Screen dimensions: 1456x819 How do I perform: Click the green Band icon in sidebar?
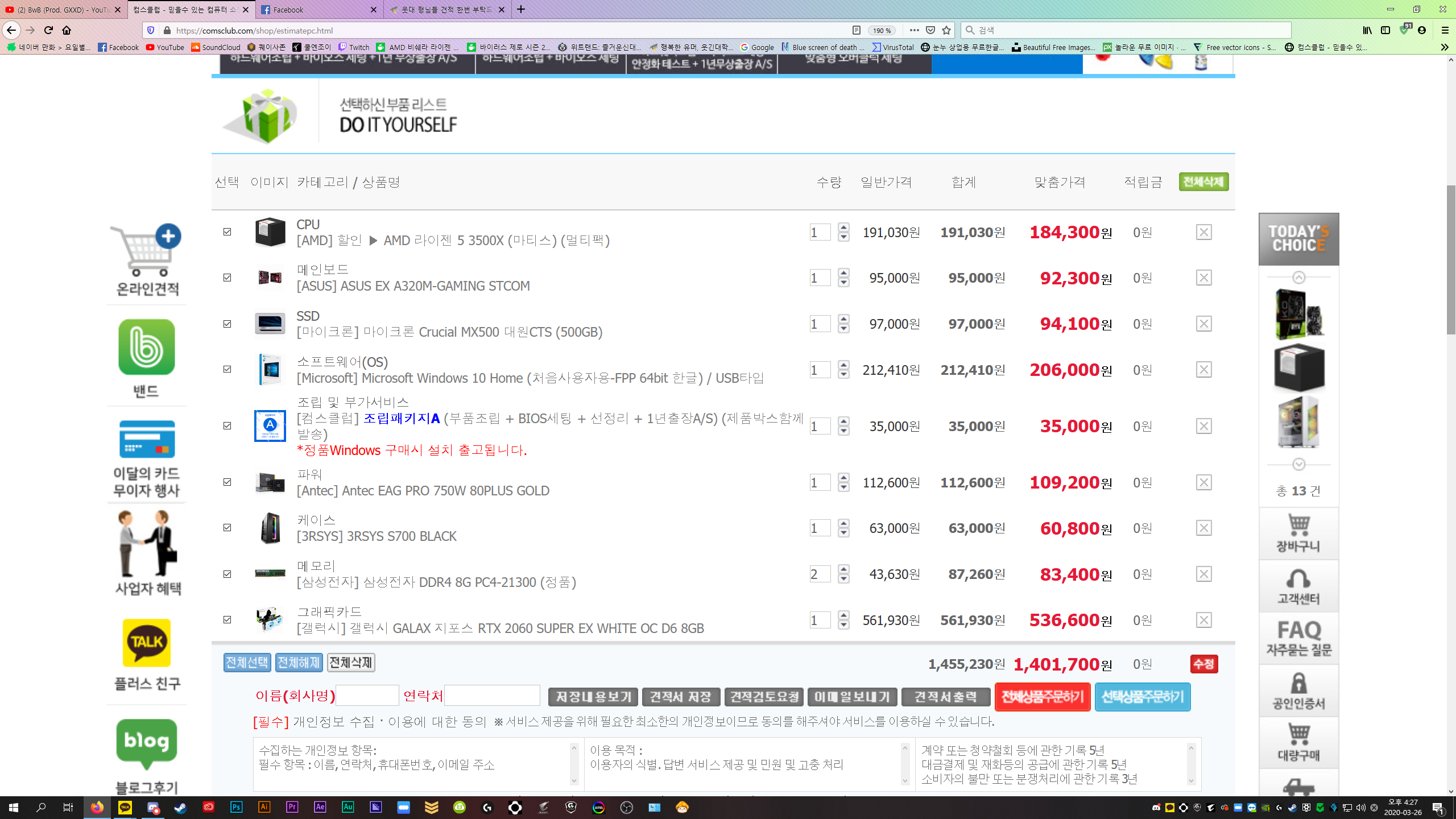pyautogui.click(x=146, y=347)
